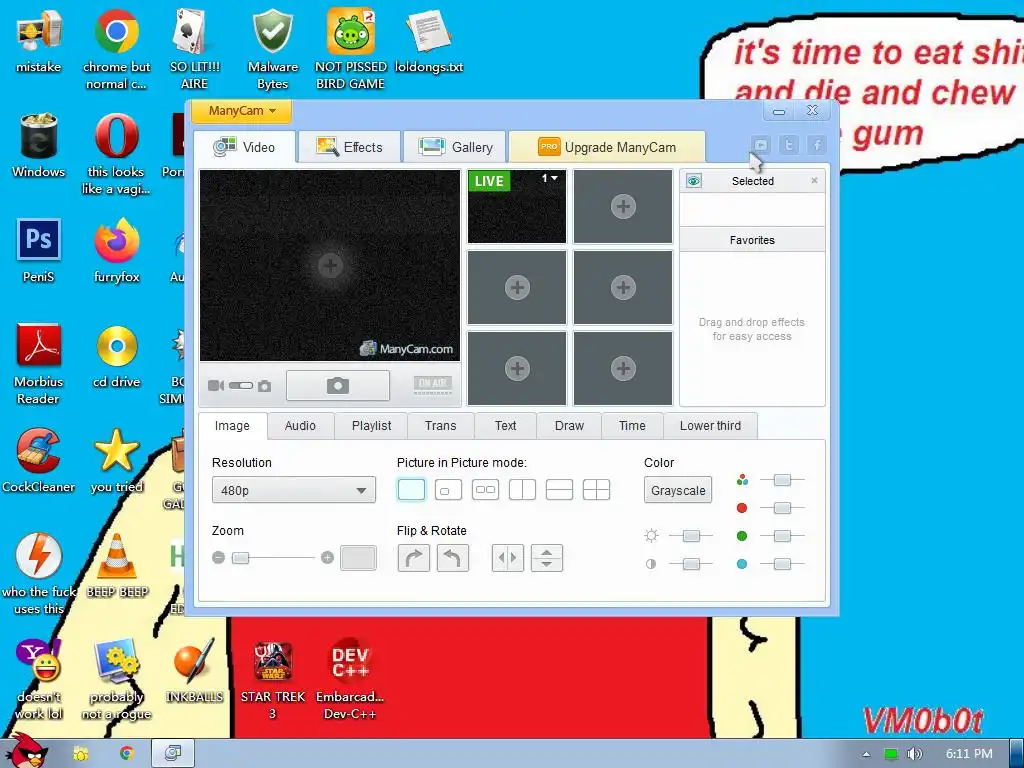Add a source in the top-right empty slot

623,207
